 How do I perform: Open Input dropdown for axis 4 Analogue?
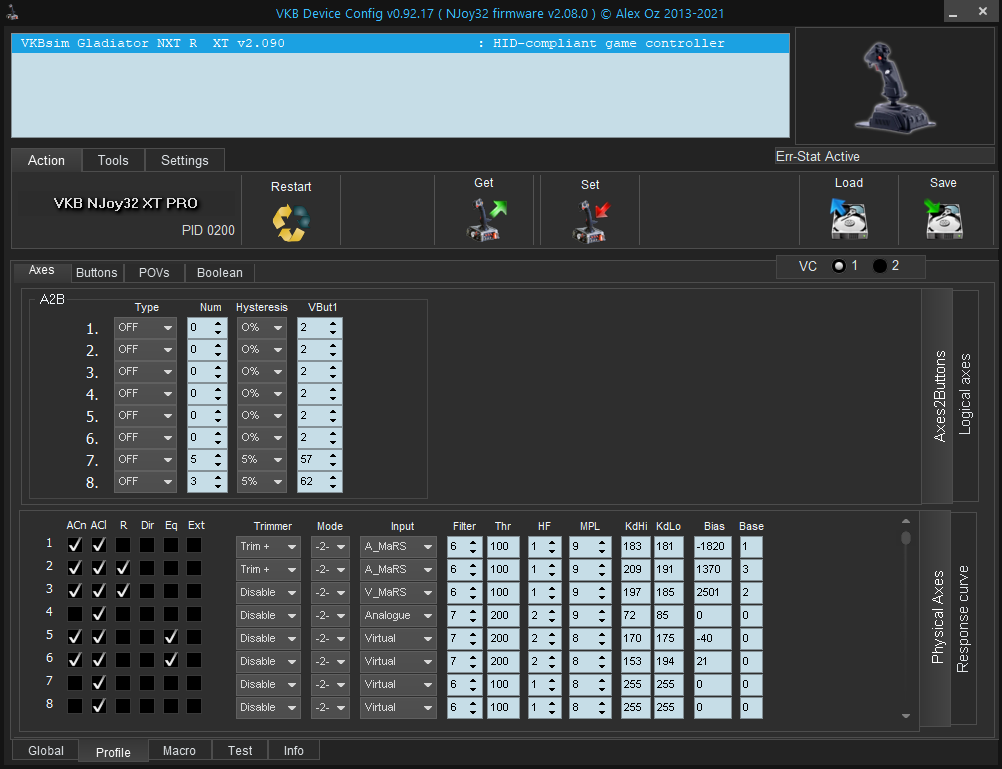point(397,616)
